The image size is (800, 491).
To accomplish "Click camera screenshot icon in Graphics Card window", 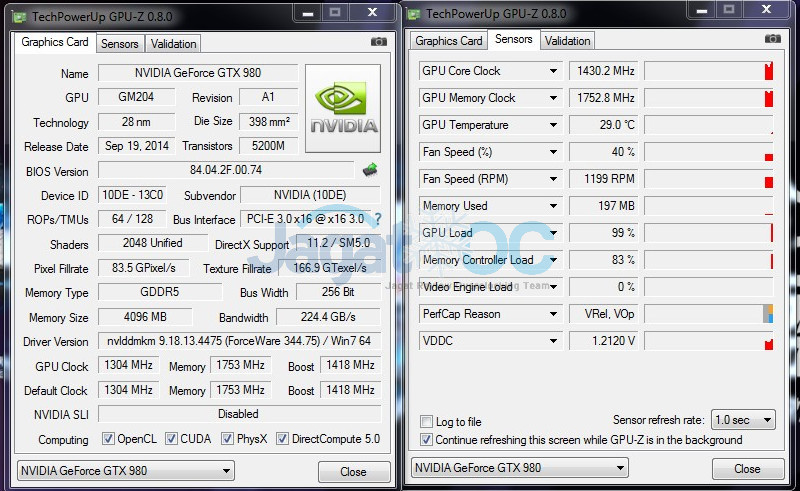I will point(379,42).
